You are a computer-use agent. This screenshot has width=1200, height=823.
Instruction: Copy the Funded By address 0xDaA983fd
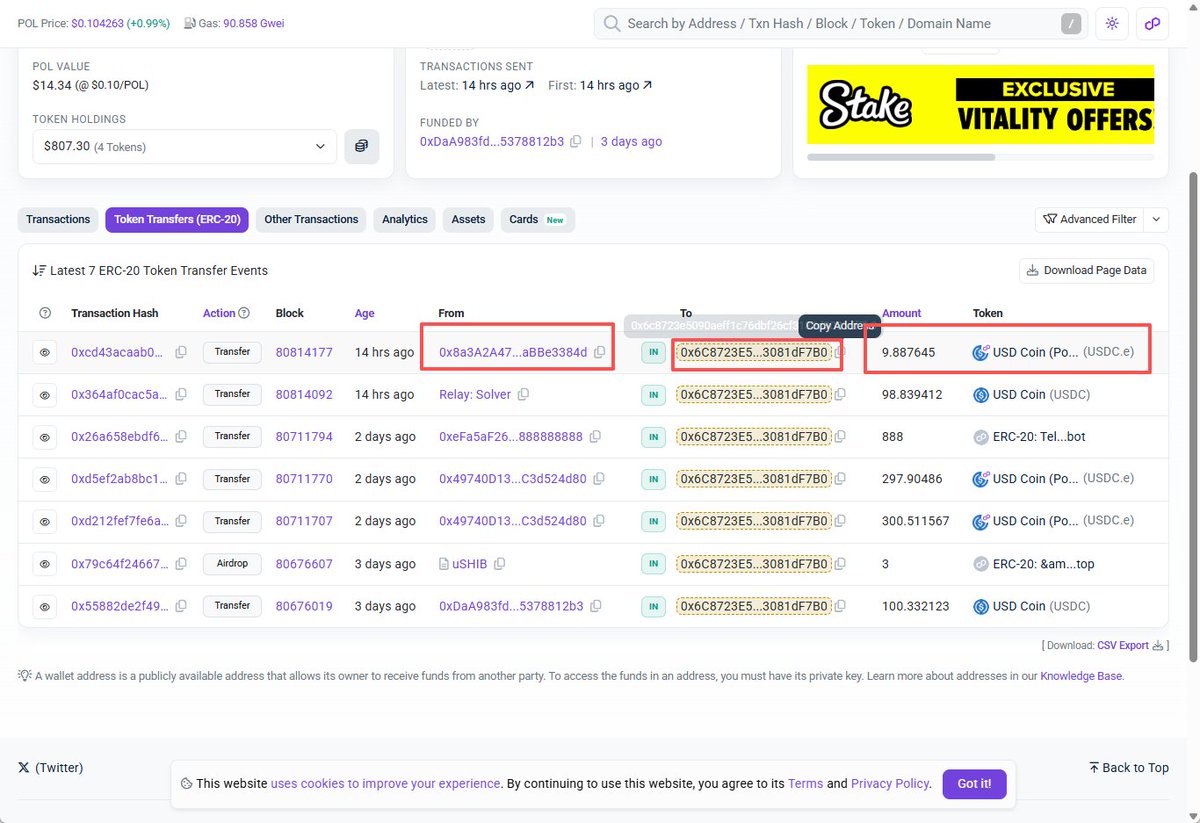coord(575,142)
